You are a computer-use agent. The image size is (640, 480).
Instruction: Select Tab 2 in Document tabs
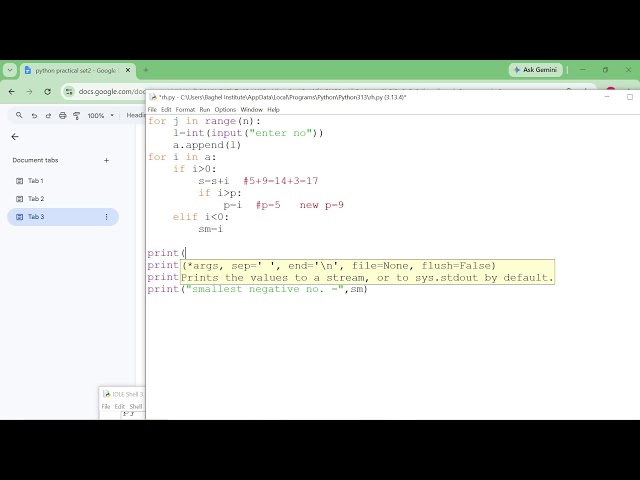coord(63,199)
